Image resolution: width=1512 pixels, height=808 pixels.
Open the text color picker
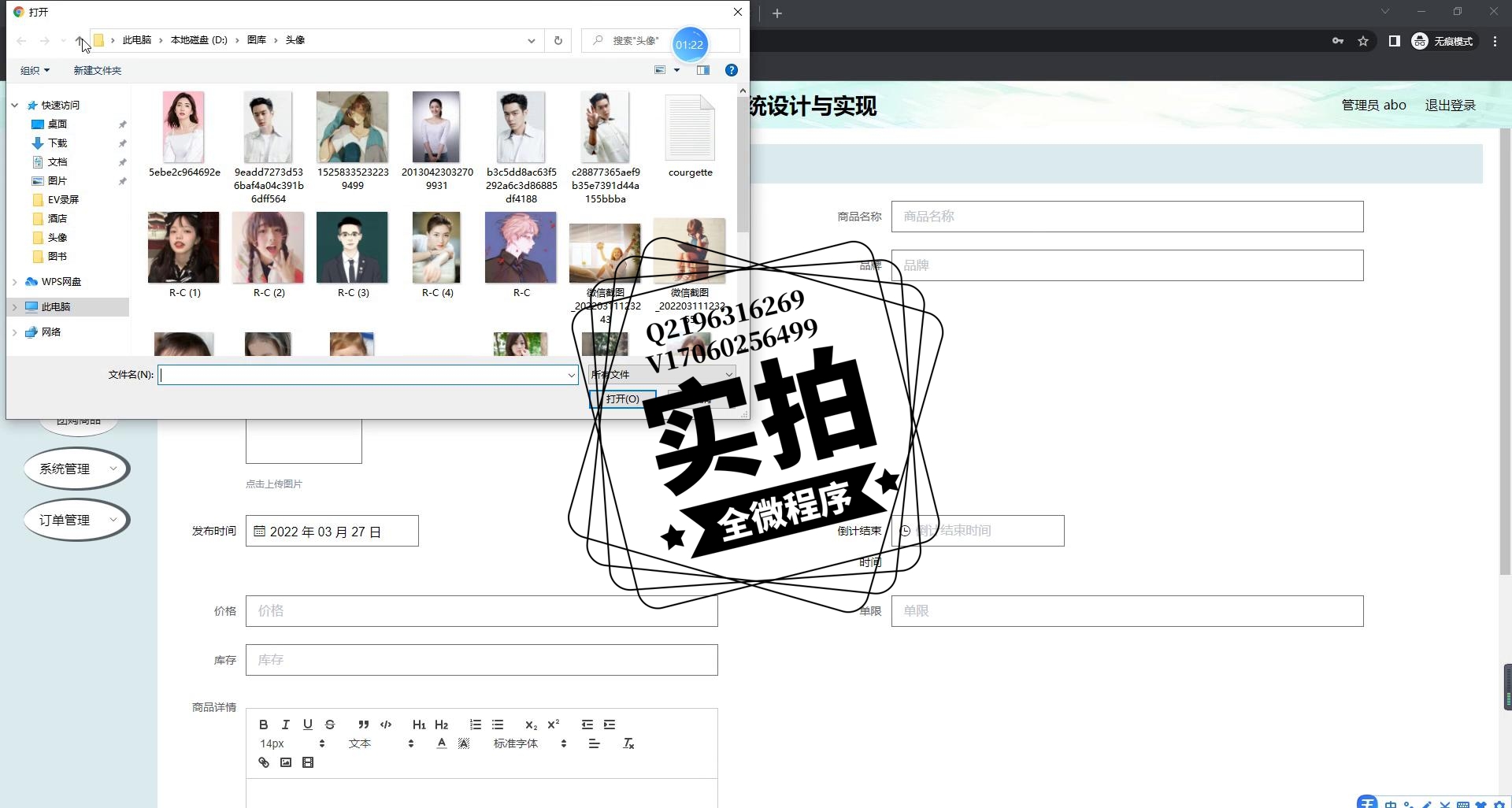coord(442,743)
